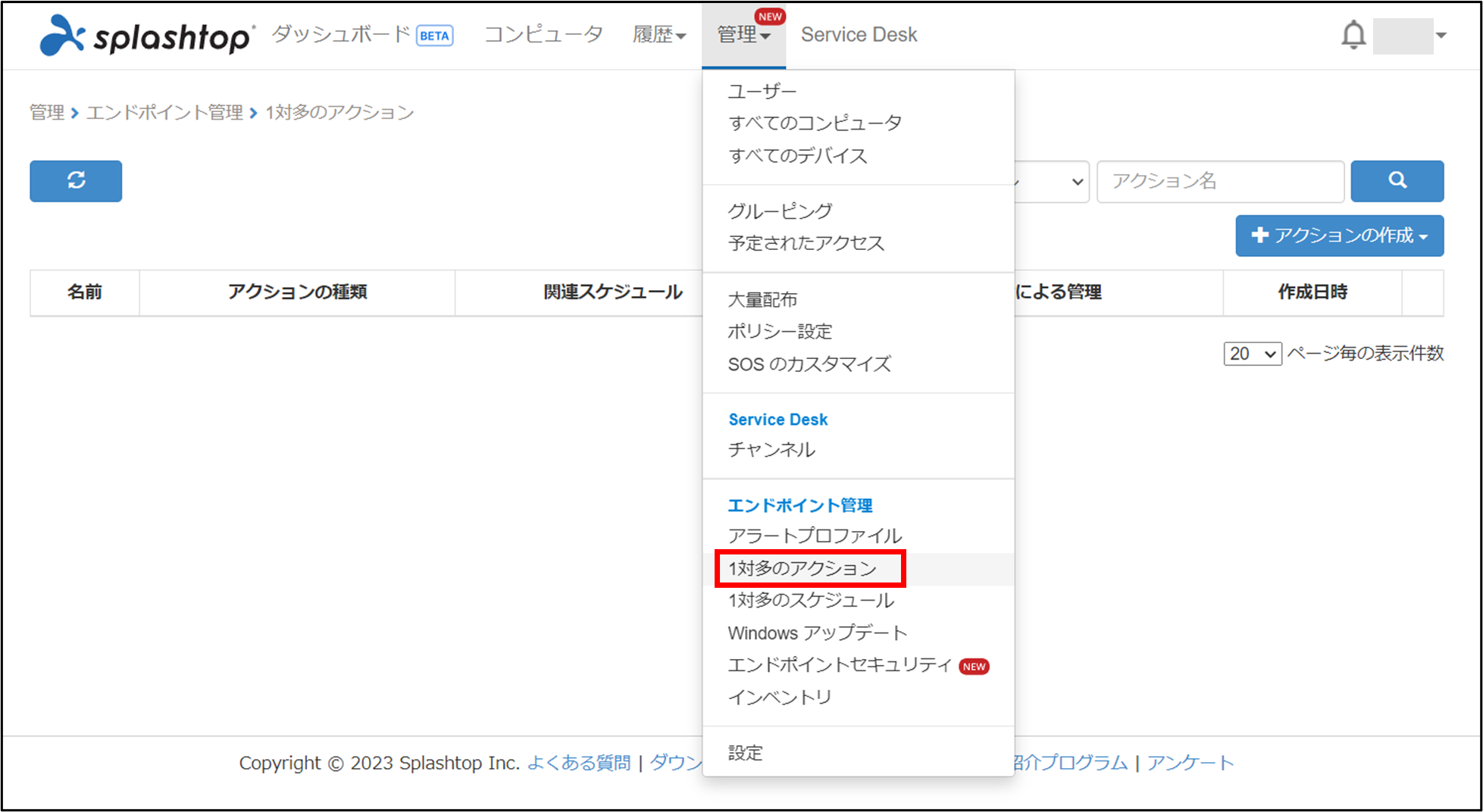Collapse the 管理 dropdown menu

(743, 35)
